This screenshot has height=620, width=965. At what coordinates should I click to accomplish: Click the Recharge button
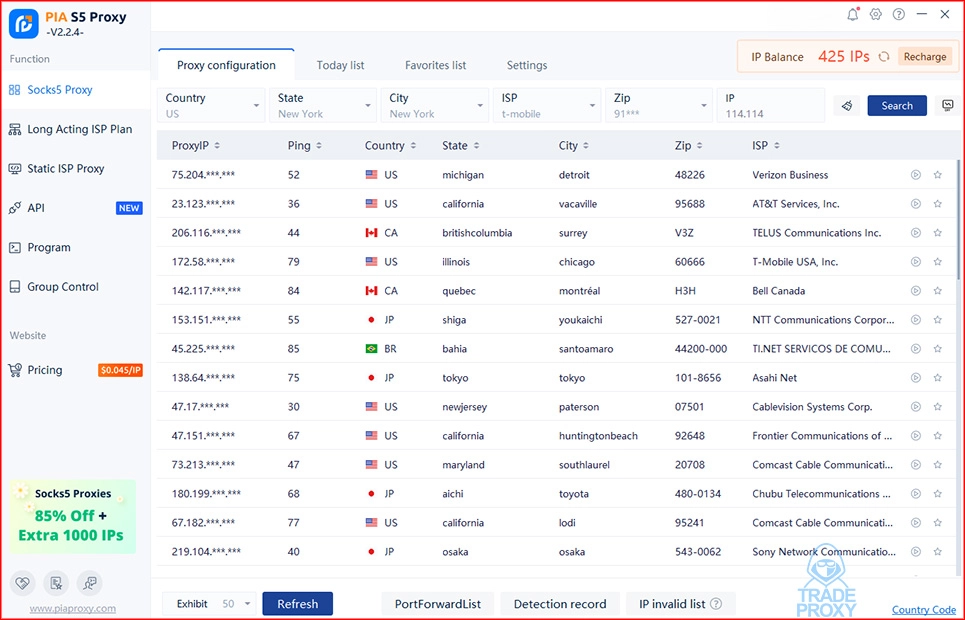coord(924,57)
